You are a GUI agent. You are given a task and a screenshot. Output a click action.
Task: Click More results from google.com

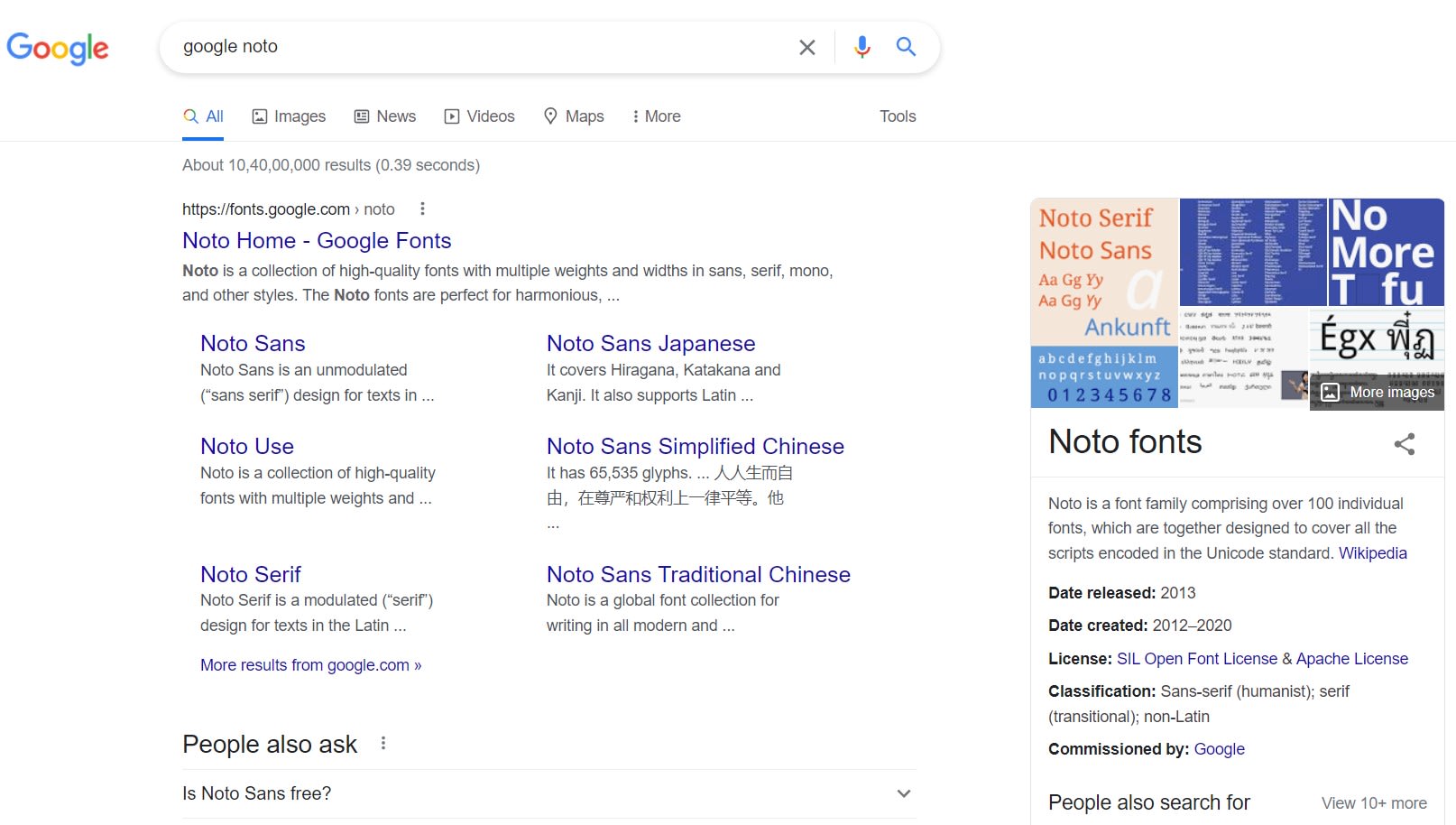(311, 665)
